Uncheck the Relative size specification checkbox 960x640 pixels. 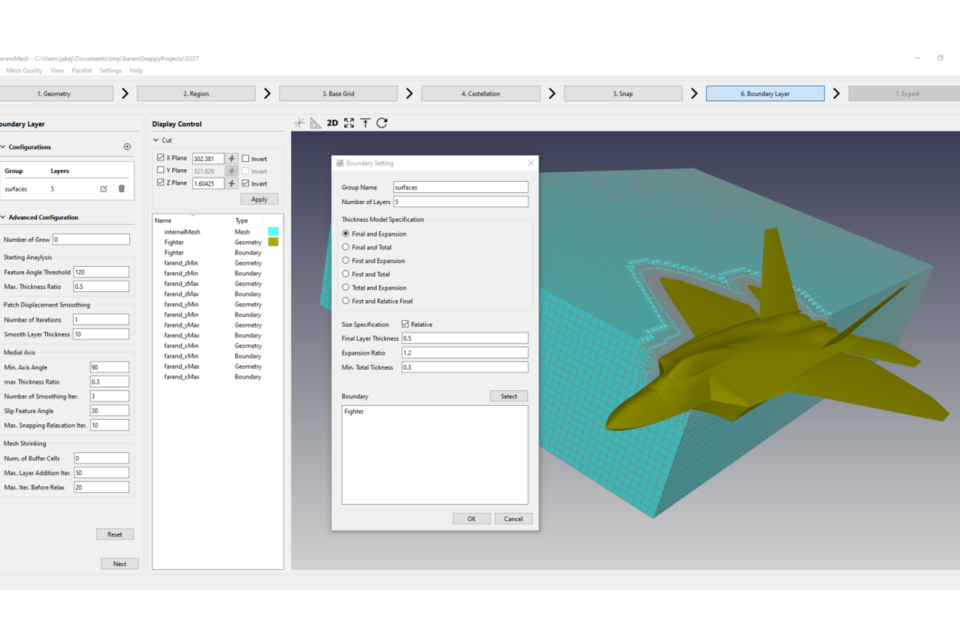(x=405, y=324)
